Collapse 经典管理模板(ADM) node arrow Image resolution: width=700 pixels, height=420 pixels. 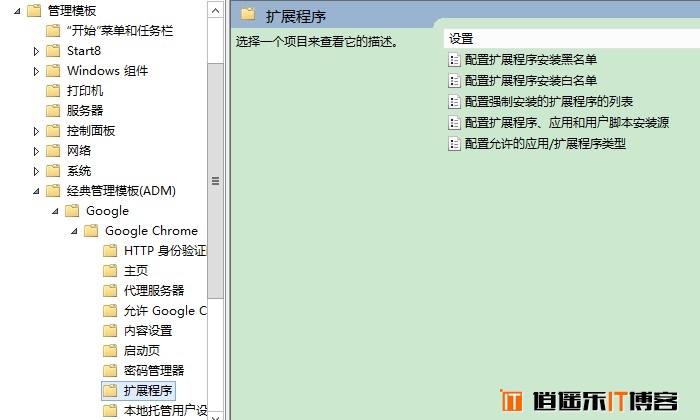[x=36, y=191]
